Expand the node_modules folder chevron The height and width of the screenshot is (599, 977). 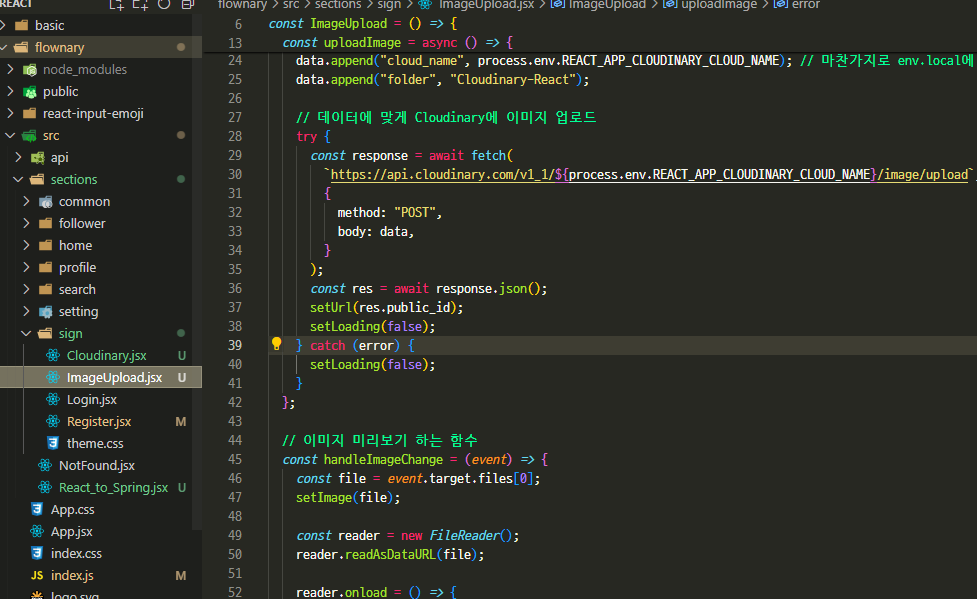10,69
